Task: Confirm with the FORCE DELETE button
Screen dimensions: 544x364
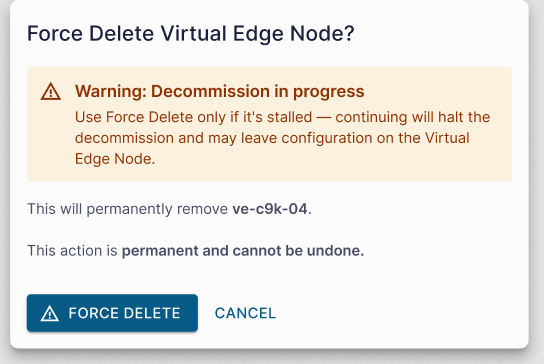Action: click(112, 313)
